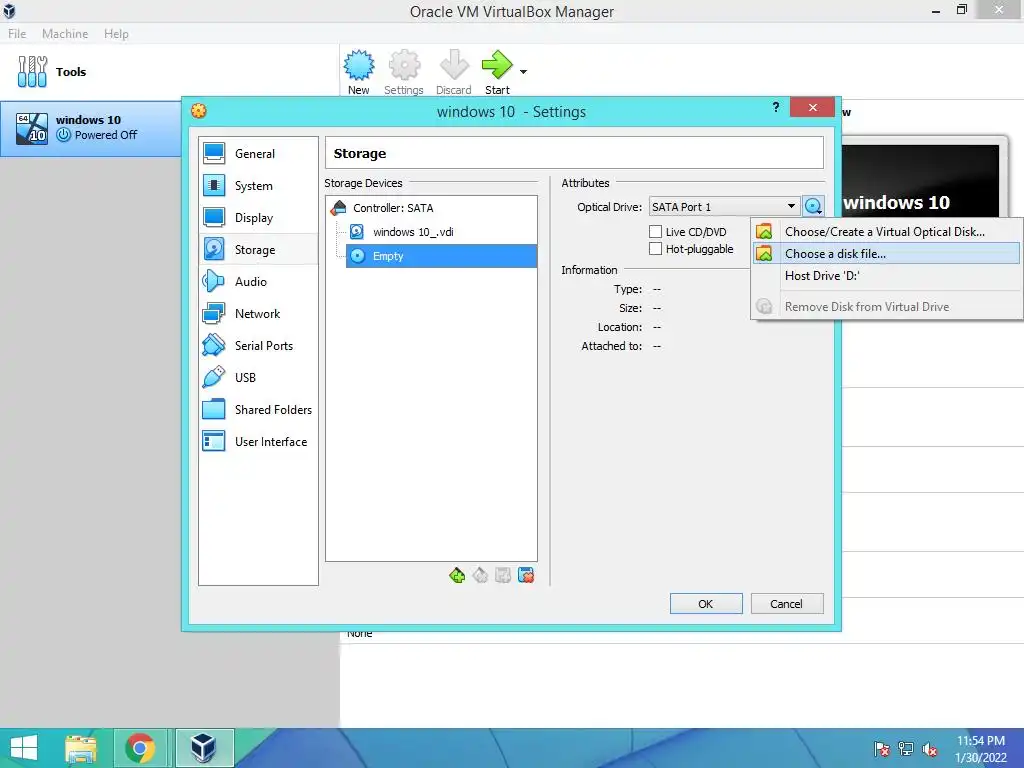
Task: Open the USB settings category
Action: click(x=259, y=377)
